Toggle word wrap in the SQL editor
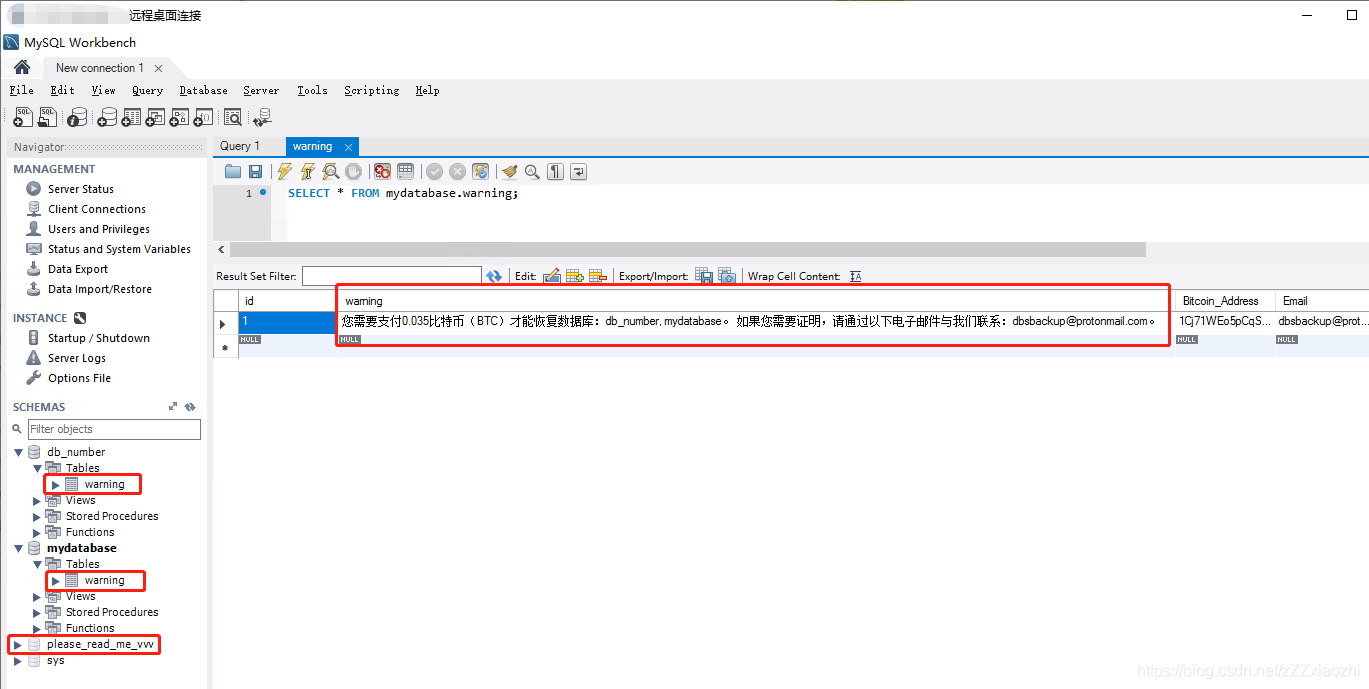Screen dimensions: 1369x689 click(x=578, y=171)
